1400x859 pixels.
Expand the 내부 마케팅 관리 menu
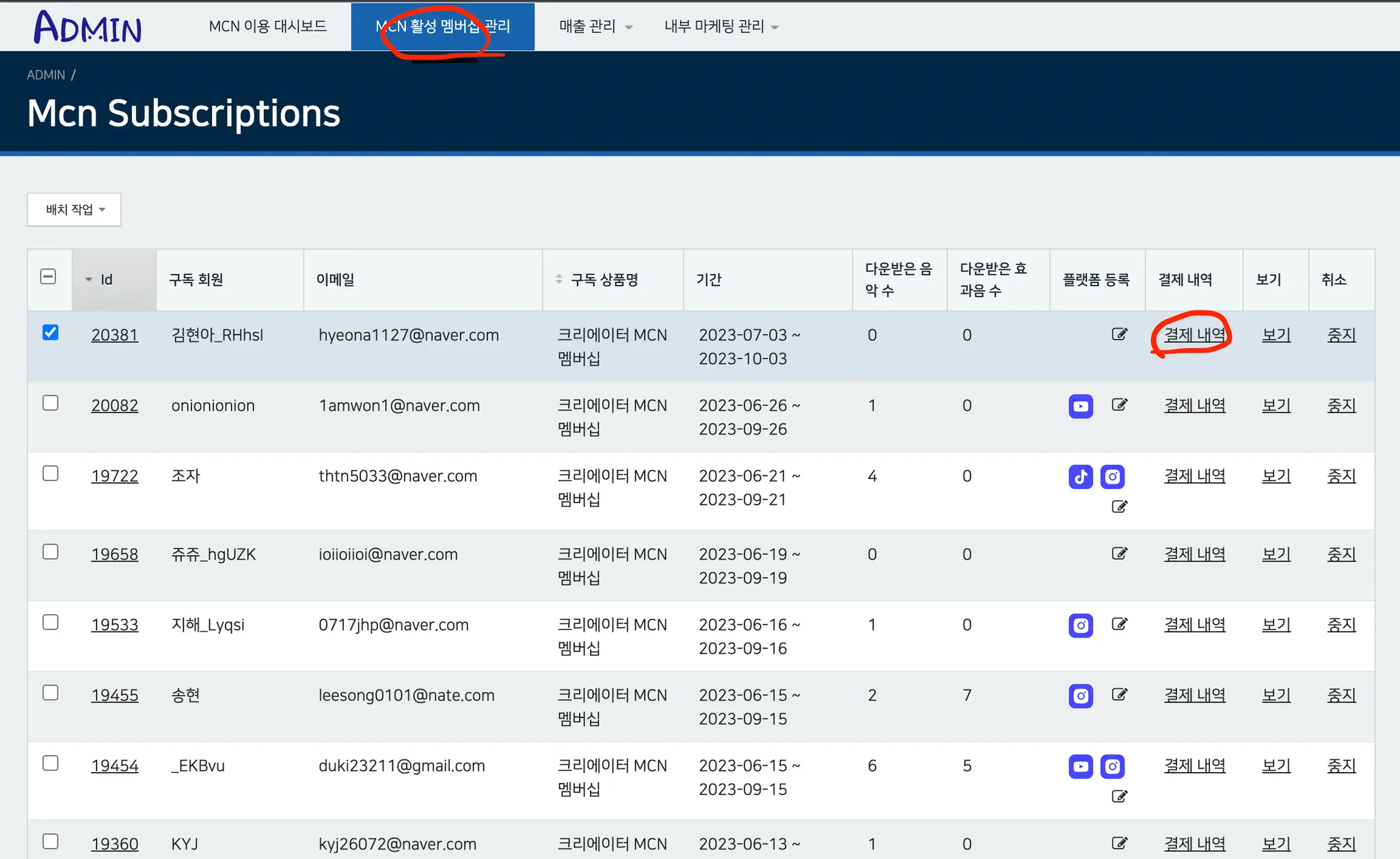pyautogui.click(x=721, y=27)
